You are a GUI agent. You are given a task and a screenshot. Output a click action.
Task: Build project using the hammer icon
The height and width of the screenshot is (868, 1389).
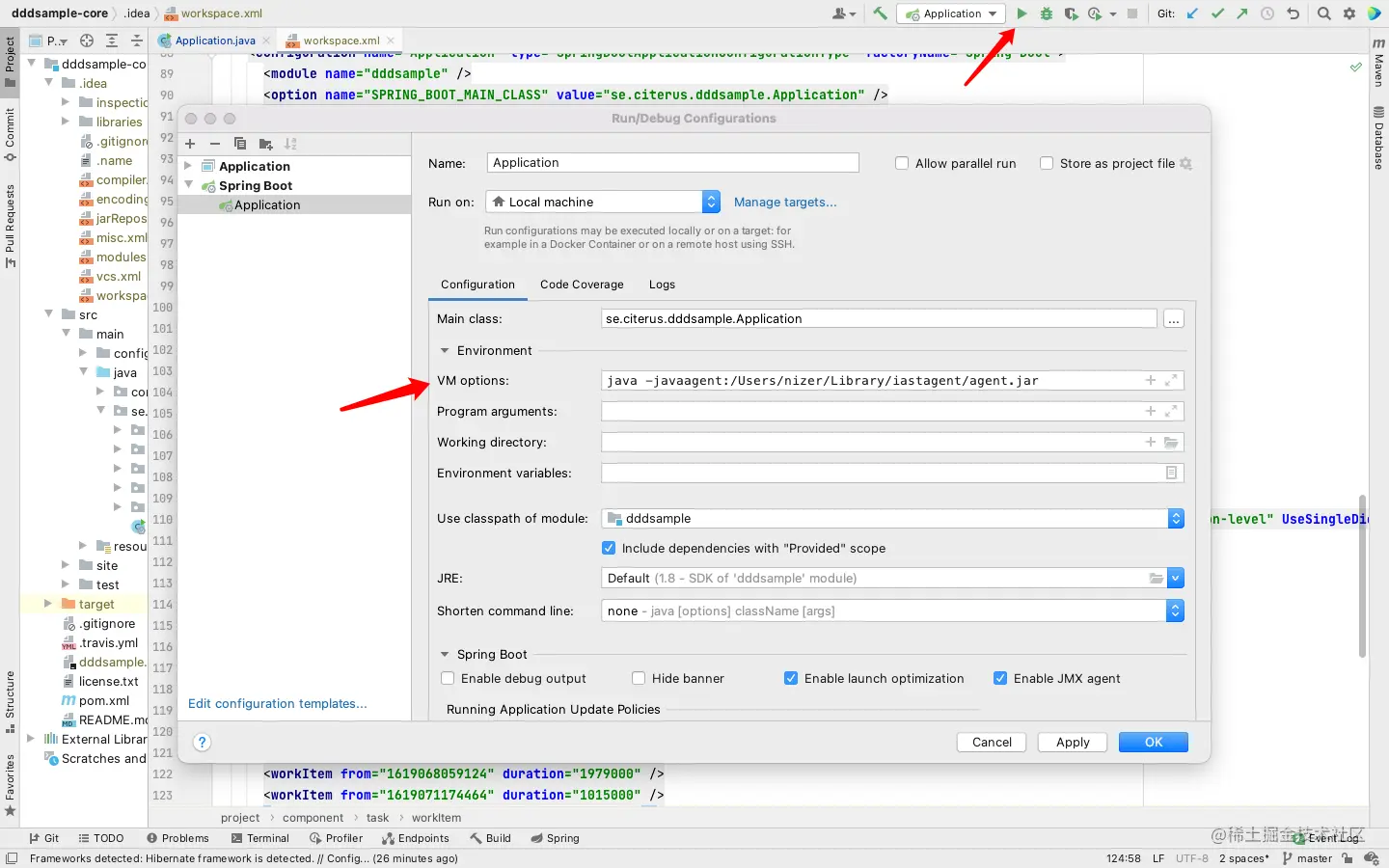click(x=880, y=14)
